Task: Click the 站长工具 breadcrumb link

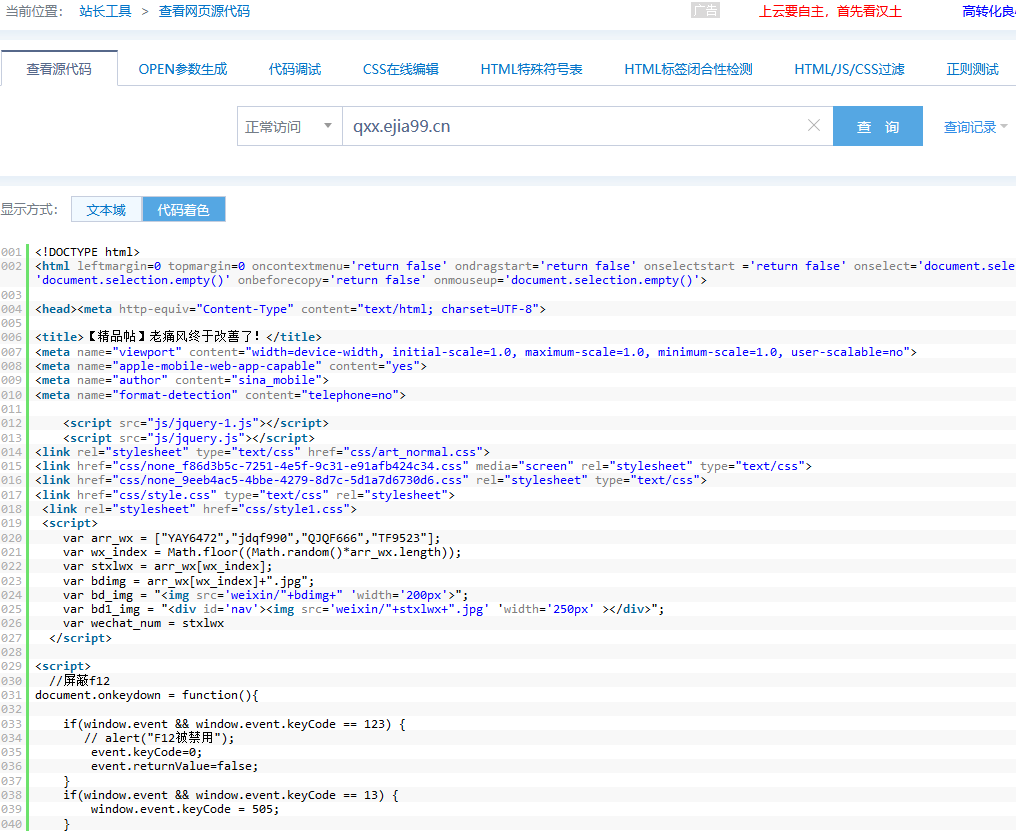Action: pos(106,11)
